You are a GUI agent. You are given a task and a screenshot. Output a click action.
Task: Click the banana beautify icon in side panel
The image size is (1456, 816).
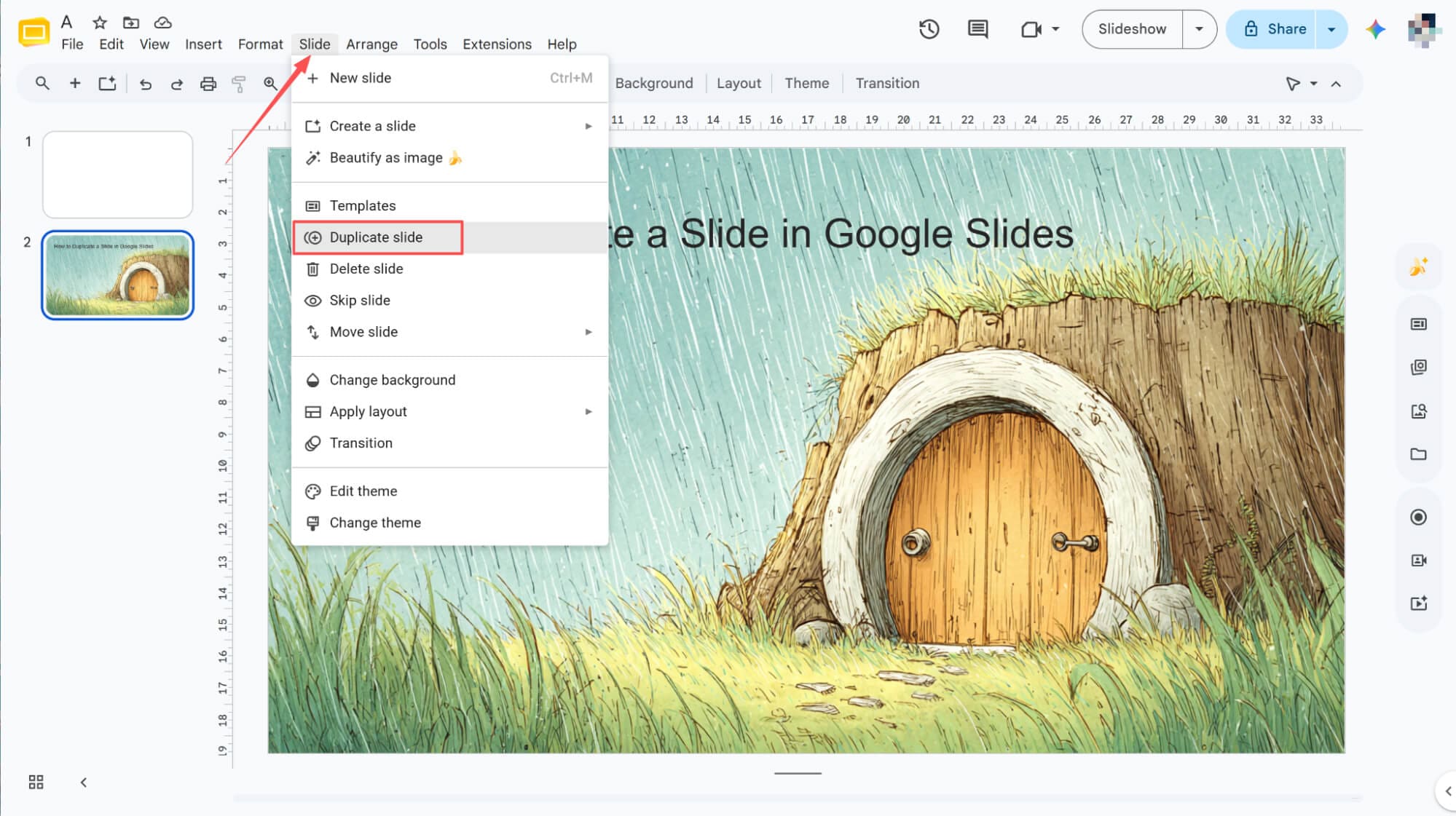pos(1418,267)
